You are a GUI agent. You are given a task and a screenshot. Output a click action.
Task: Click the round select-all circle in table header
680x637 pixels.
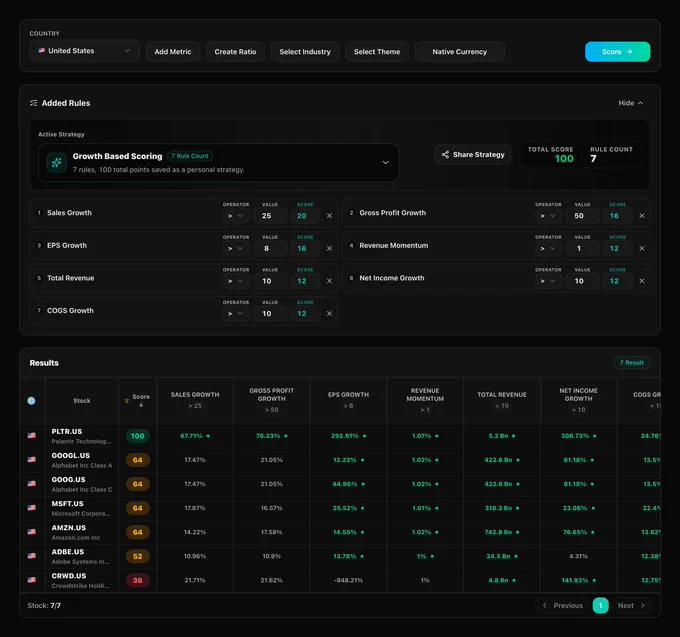31,401
